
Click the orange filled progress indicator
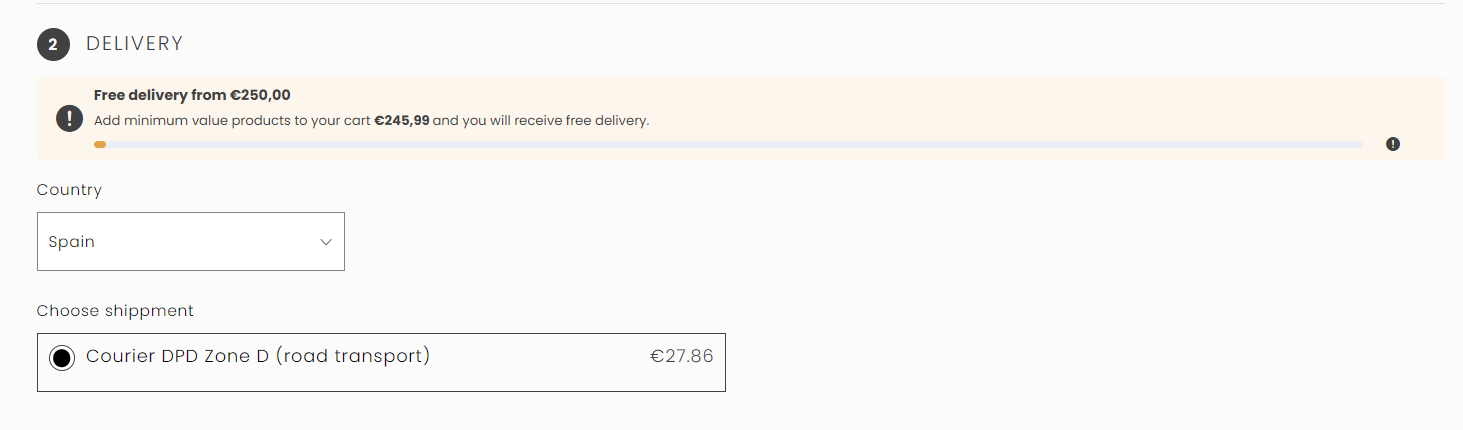pyautogui.click(x=100, y=145)
